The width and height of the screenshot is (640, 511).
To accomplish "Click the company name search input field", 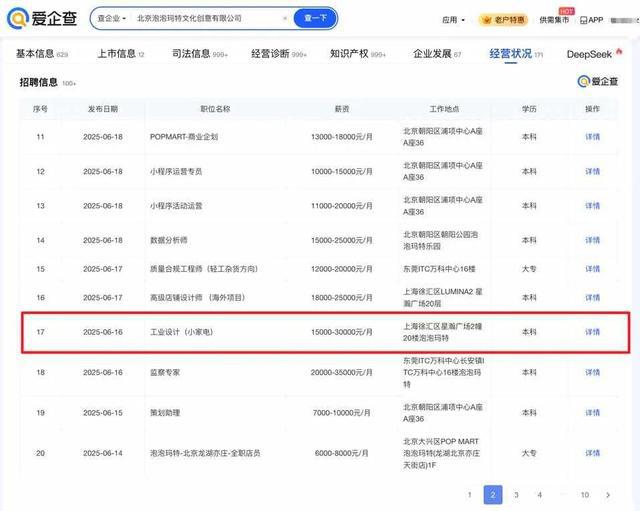I will click(x=206, y=18).
